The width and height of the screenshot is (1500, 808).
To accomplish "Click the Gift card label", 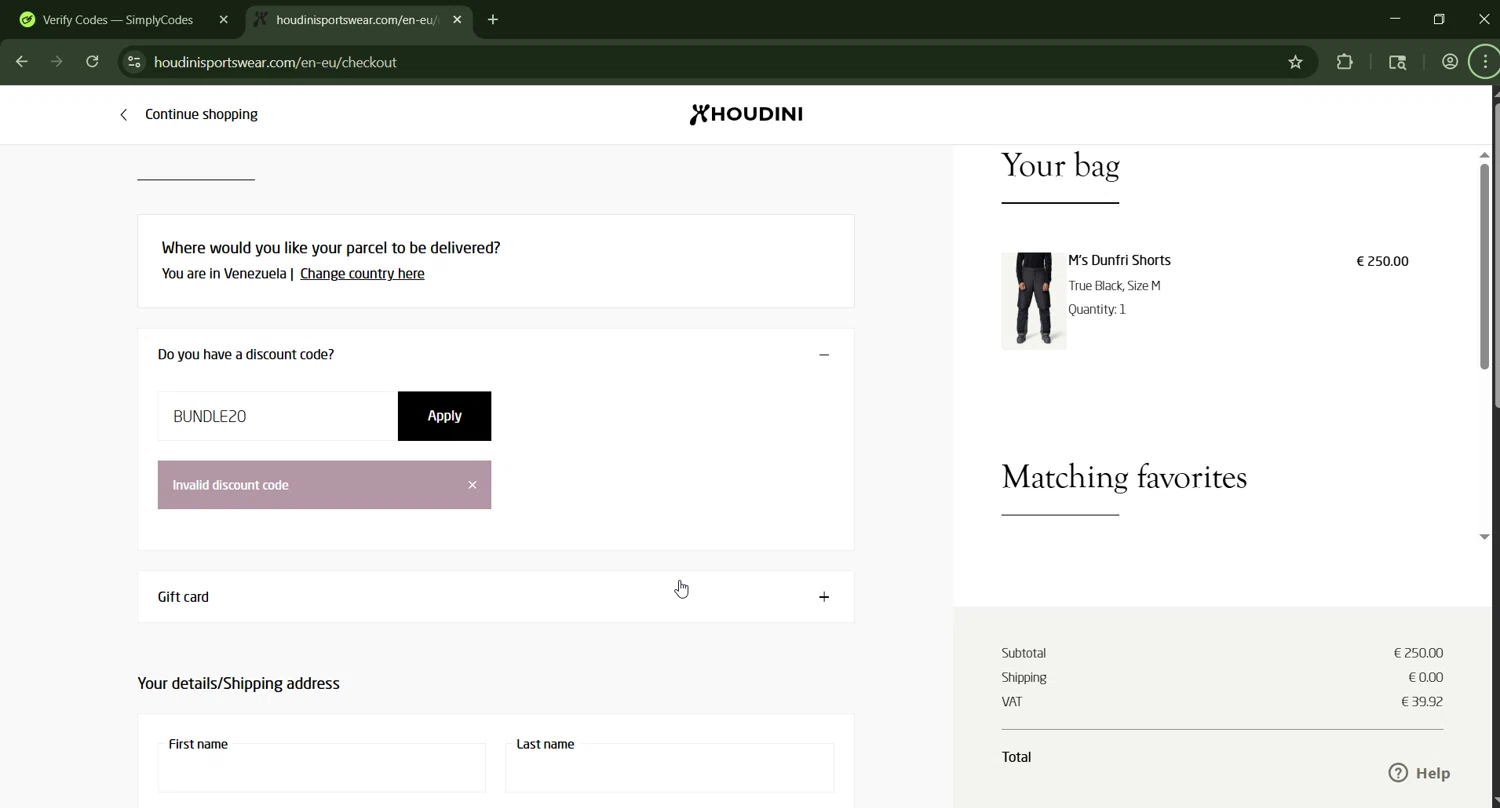I will [183, 597].
